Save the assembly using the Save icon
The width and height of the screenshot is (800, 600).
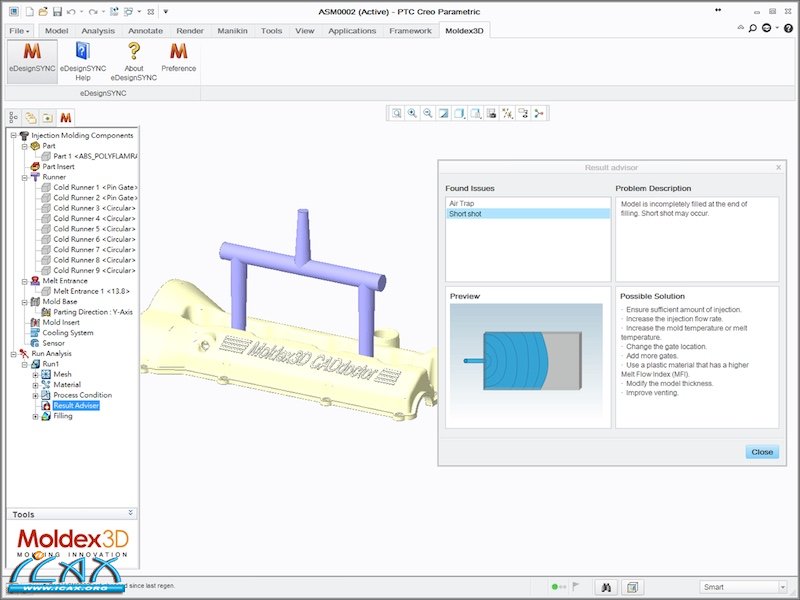pyautogui.click(x=57, y=11)
